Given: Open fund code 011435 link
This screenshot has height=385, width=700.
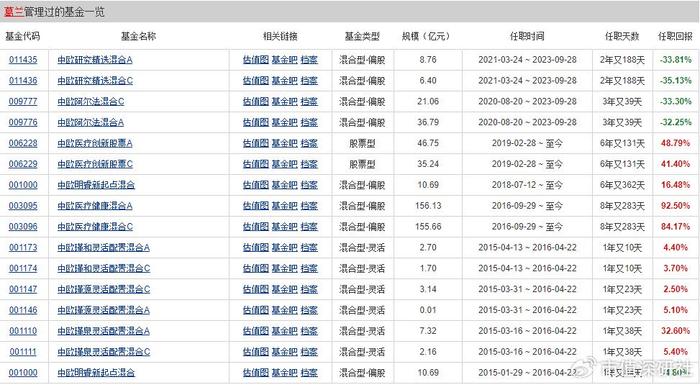Looking at the screenshot, I should click(x=23, y=60).
